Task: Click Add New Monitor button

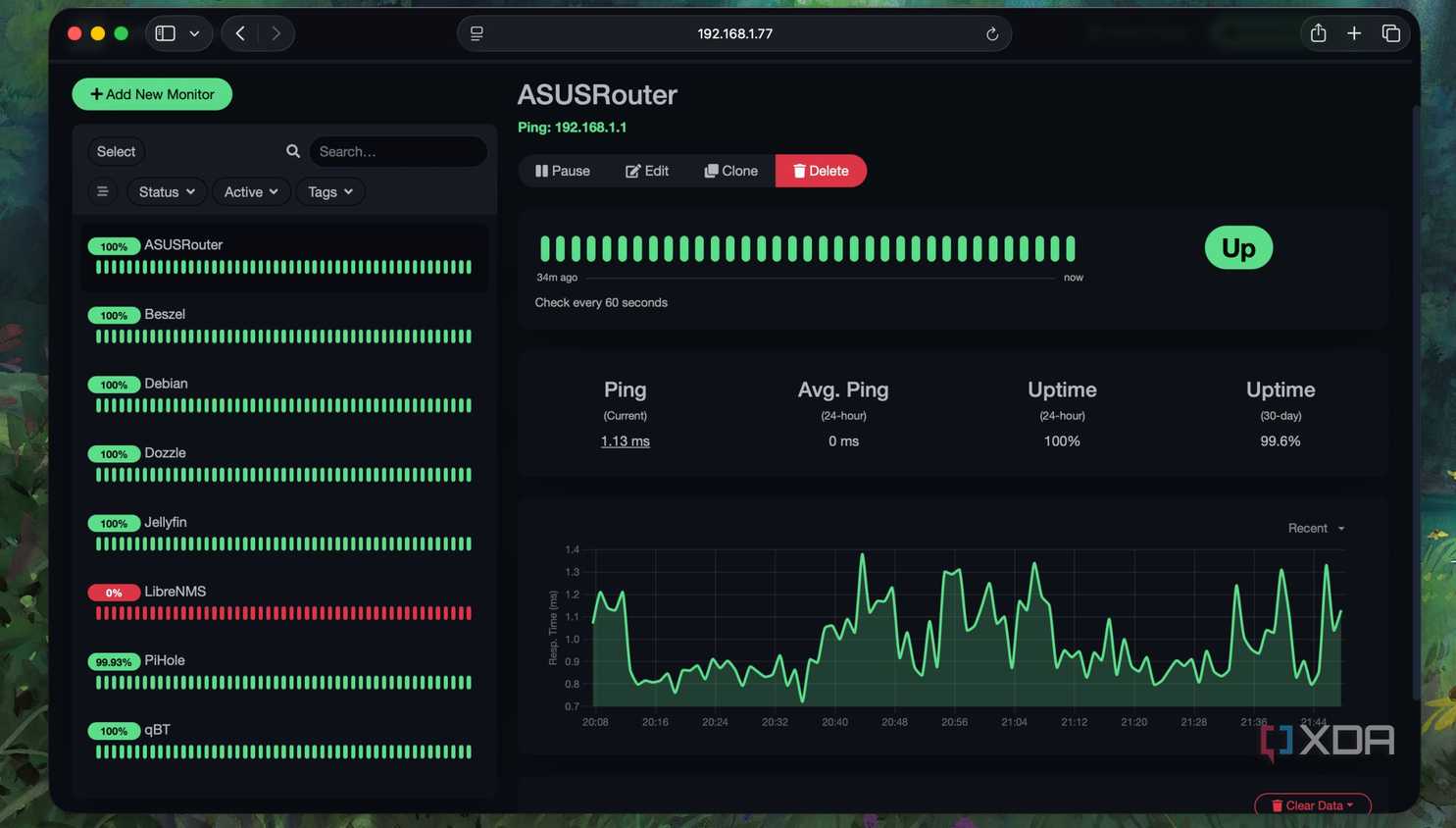Action: pyautogui.click(x=152, y=94)
